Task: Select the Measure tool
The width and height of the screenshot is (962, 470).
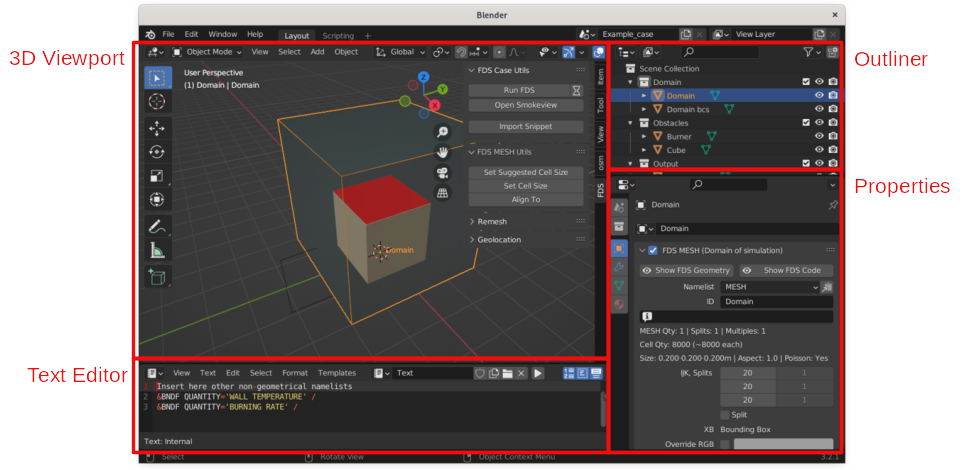Action: 158,250
